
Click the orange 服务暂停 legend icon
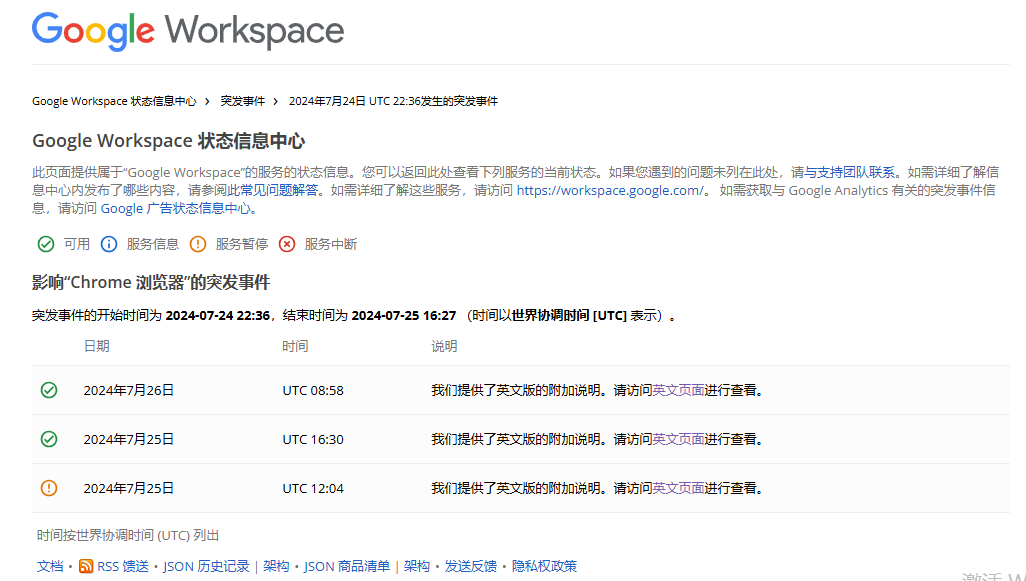pos(198,244)
